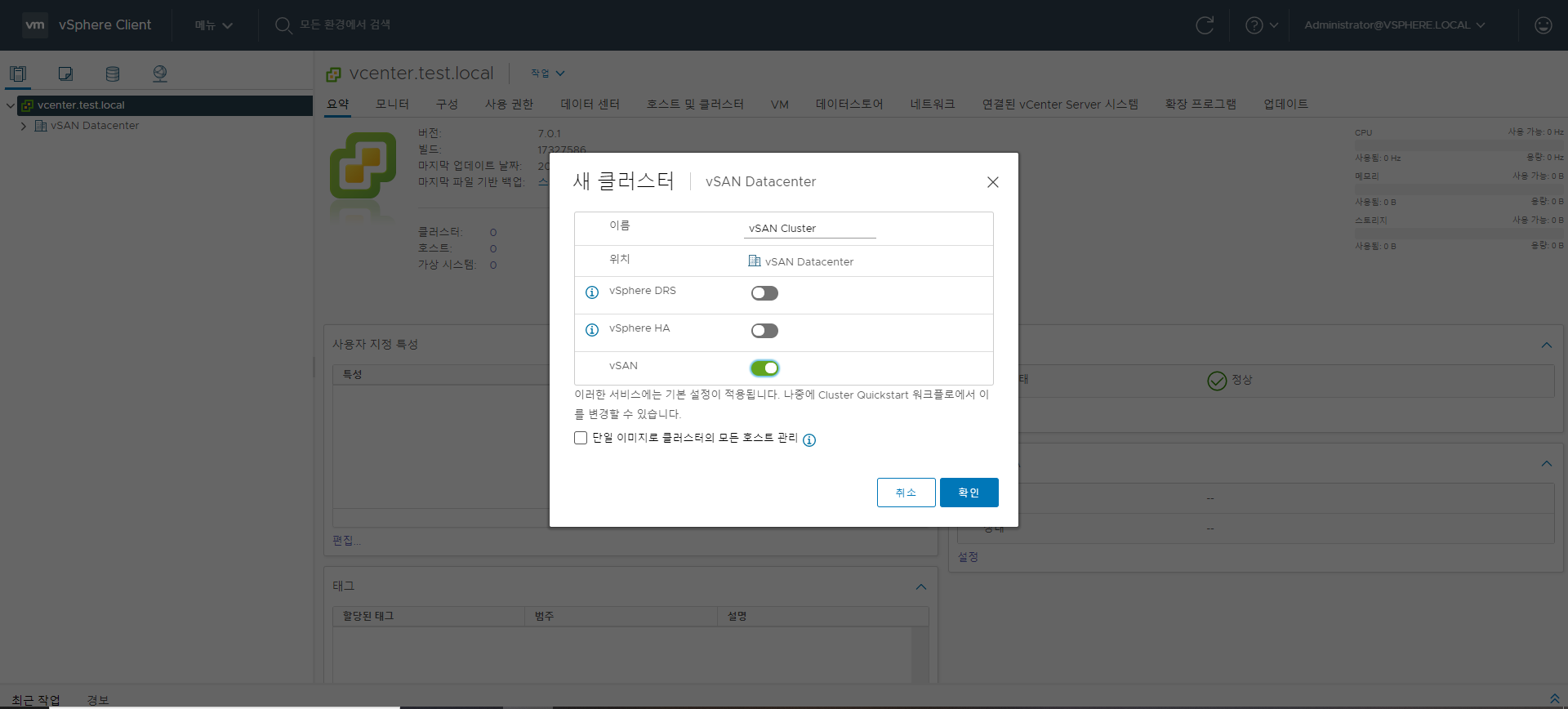Collapse the 태그 panel
Screen dimensions: 1568x709
[921, 586]
